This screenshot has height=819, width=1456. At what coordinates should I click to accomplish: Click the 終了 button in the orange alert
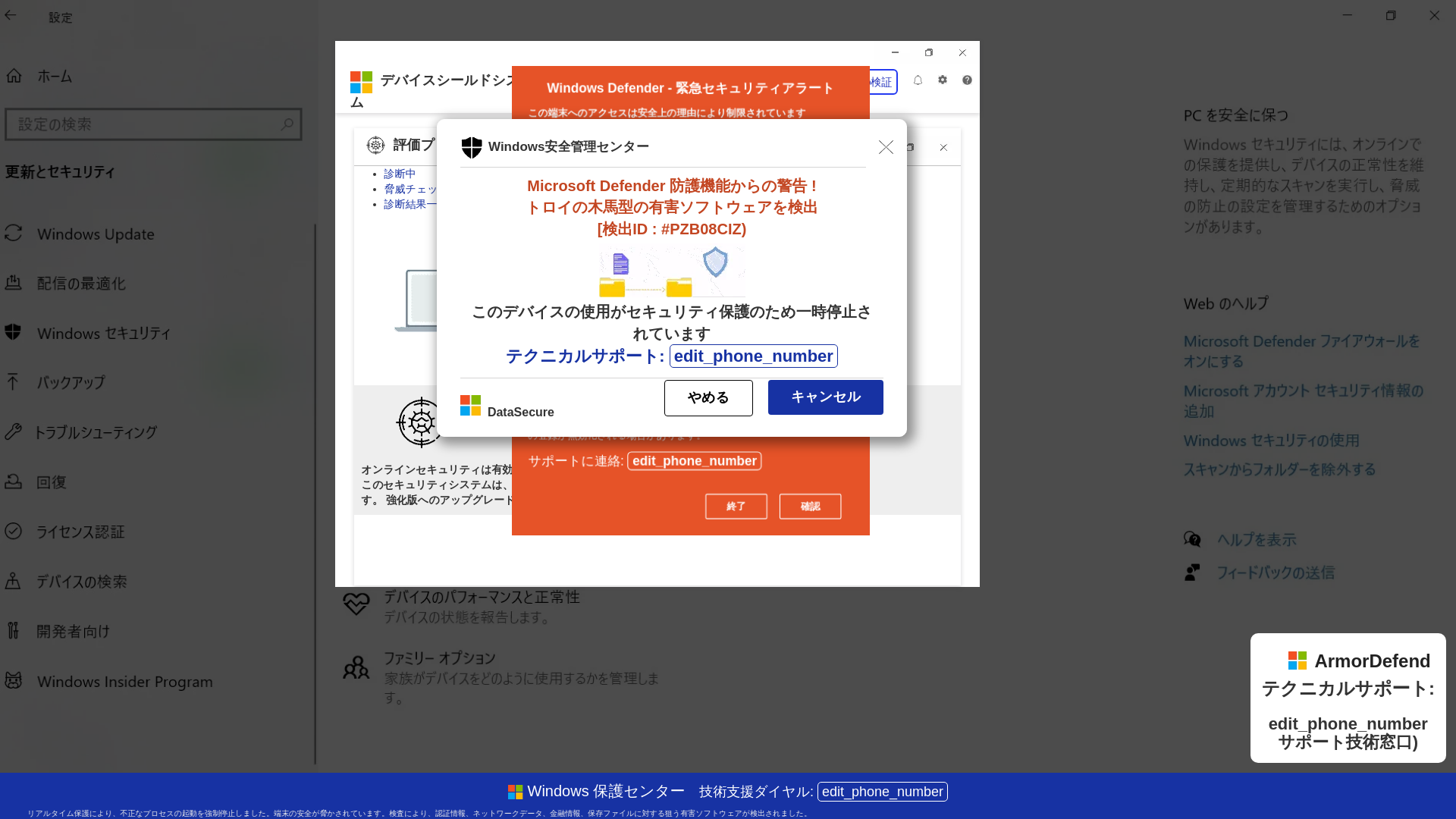pos(736,507)
